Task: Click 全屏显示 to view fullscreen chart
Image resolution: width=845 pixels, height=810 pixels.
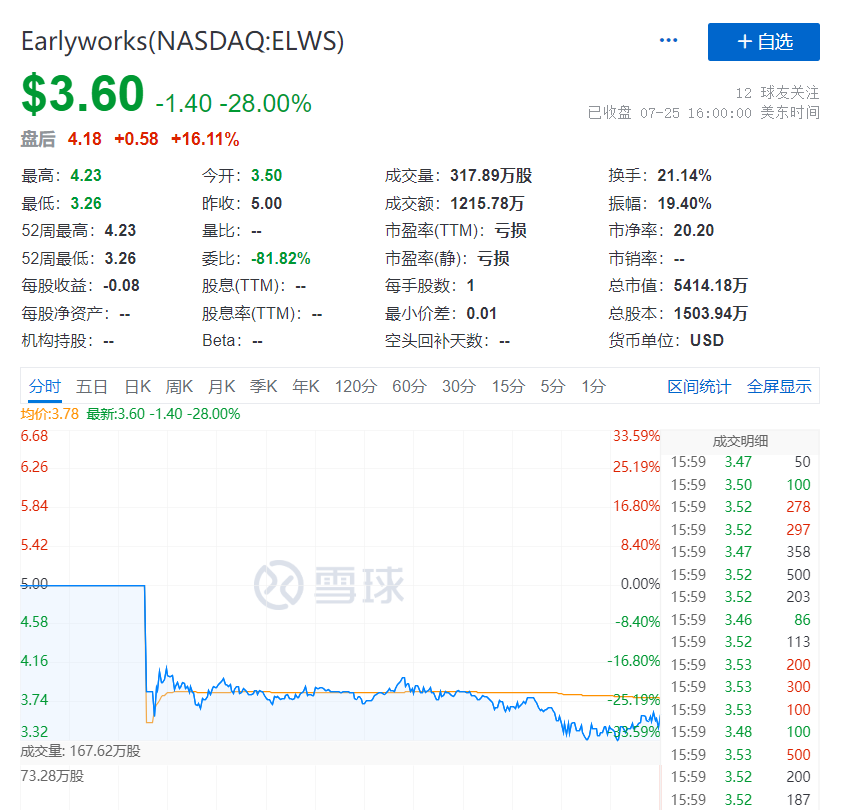Action: 779,387
